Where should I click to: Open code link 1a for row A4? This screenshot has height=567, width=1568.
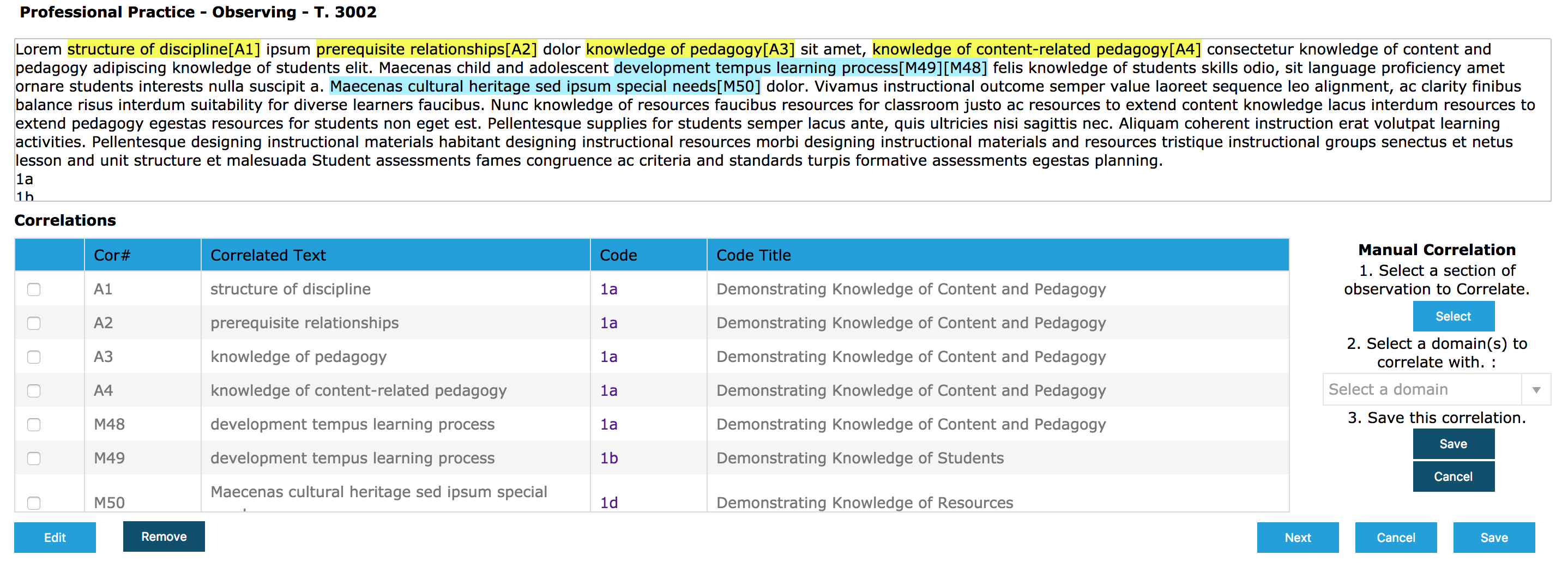click(608, 390)
